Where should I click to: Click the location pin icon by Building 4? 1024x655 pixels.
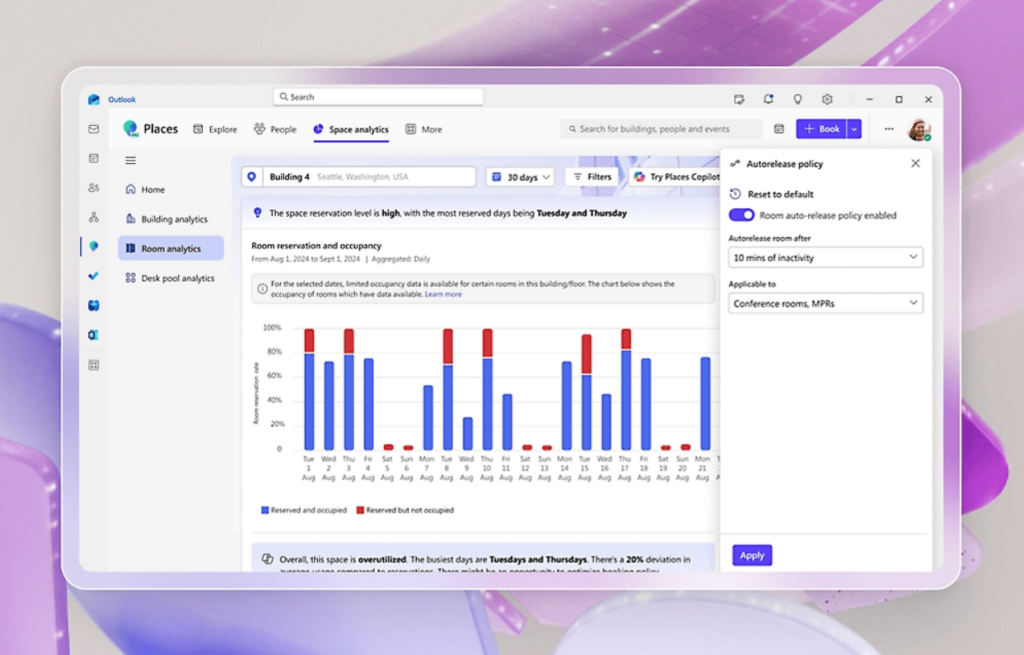pyautogui.click(x=252, y=177)
